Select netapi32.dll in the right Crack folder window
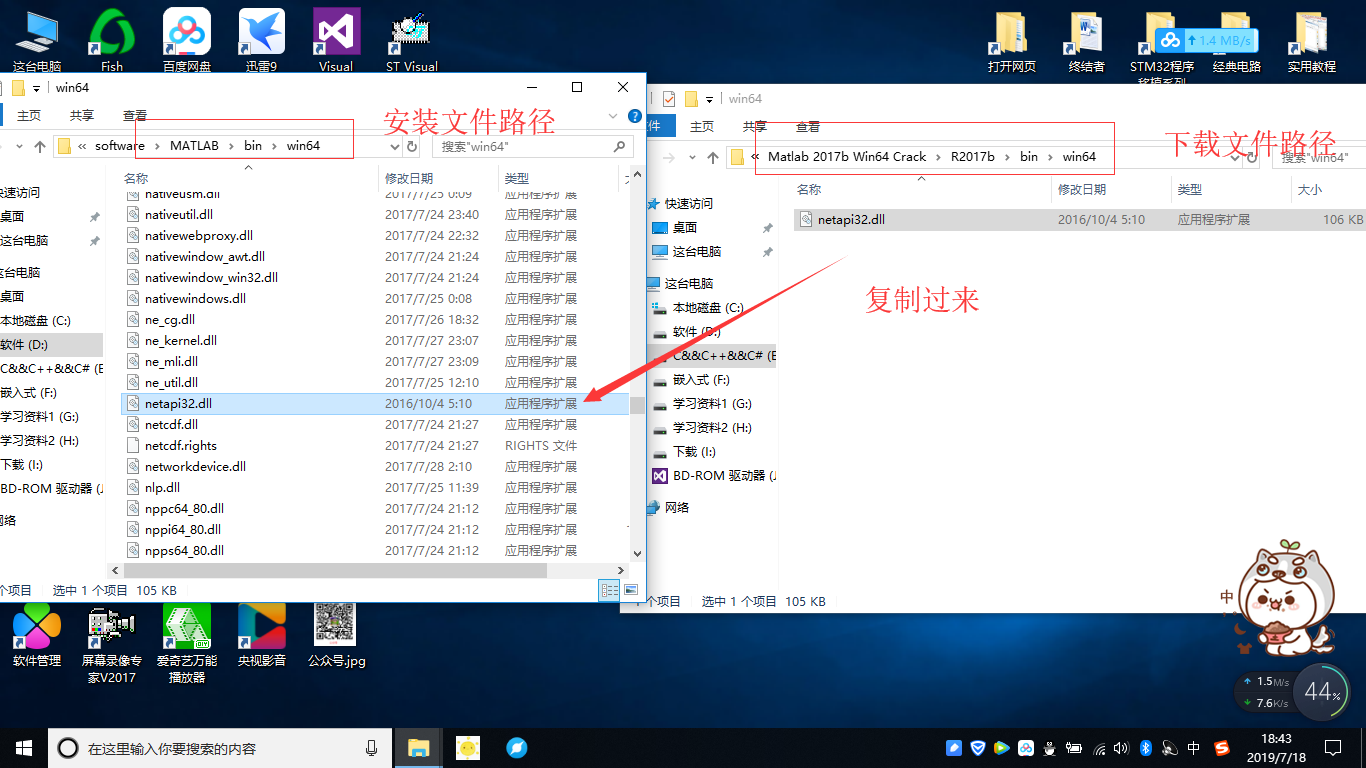The height and width of the screenshot is (768, 1366). 1080,219
